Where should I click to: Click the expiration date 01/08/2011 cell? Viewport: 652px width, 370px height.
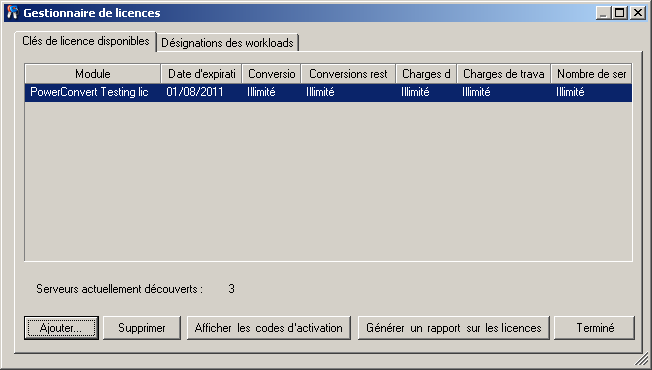(195, 92)
